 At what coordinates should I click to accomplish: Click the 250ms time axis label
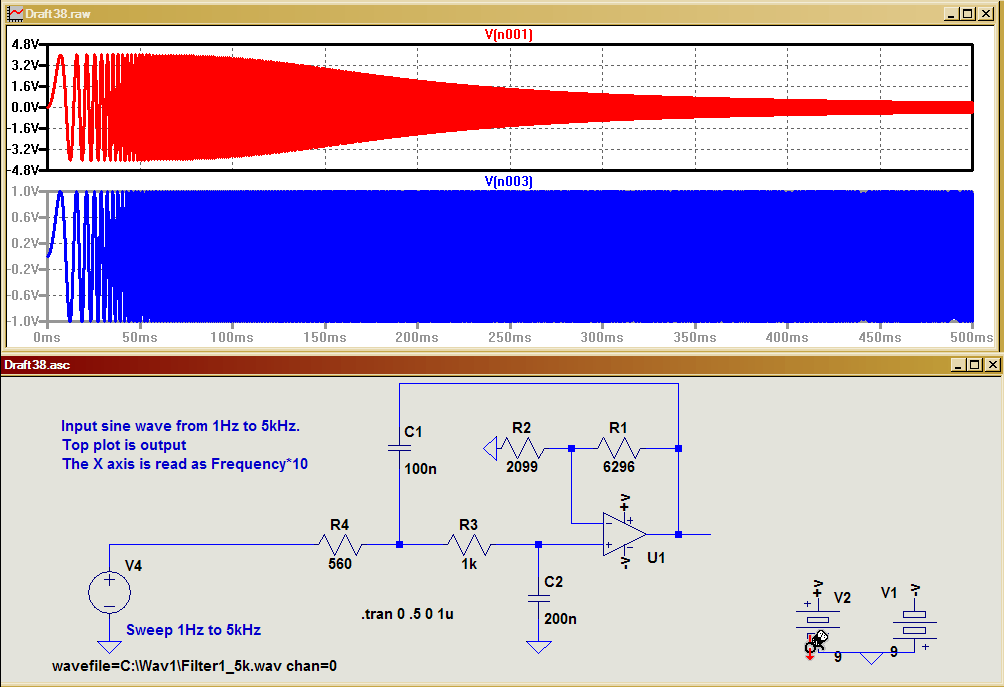[510, 337]
